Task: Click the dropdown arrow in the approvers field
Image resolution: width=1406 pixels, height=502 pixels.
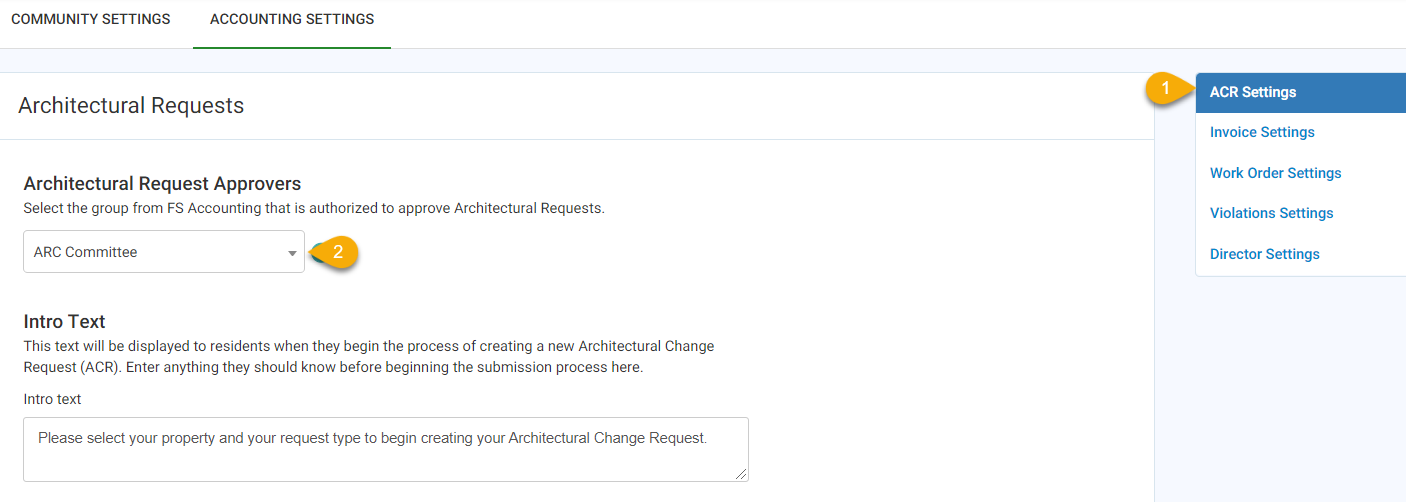Action: coord(292,253)
